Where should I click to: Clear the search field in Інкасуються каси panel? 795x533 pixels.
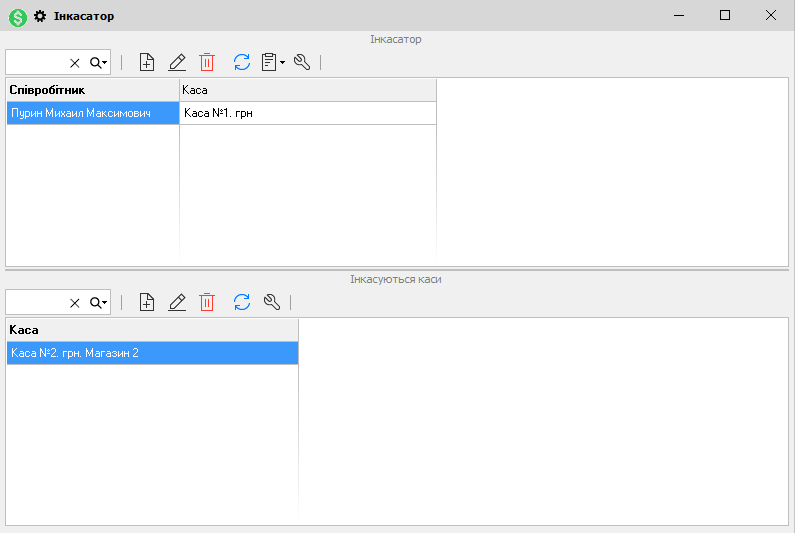pyautogui.click(x=75, y=303)
